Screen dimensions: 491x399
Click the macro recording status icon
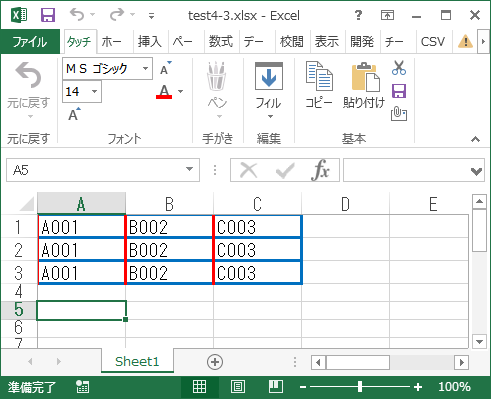click(x=82, y=387)
